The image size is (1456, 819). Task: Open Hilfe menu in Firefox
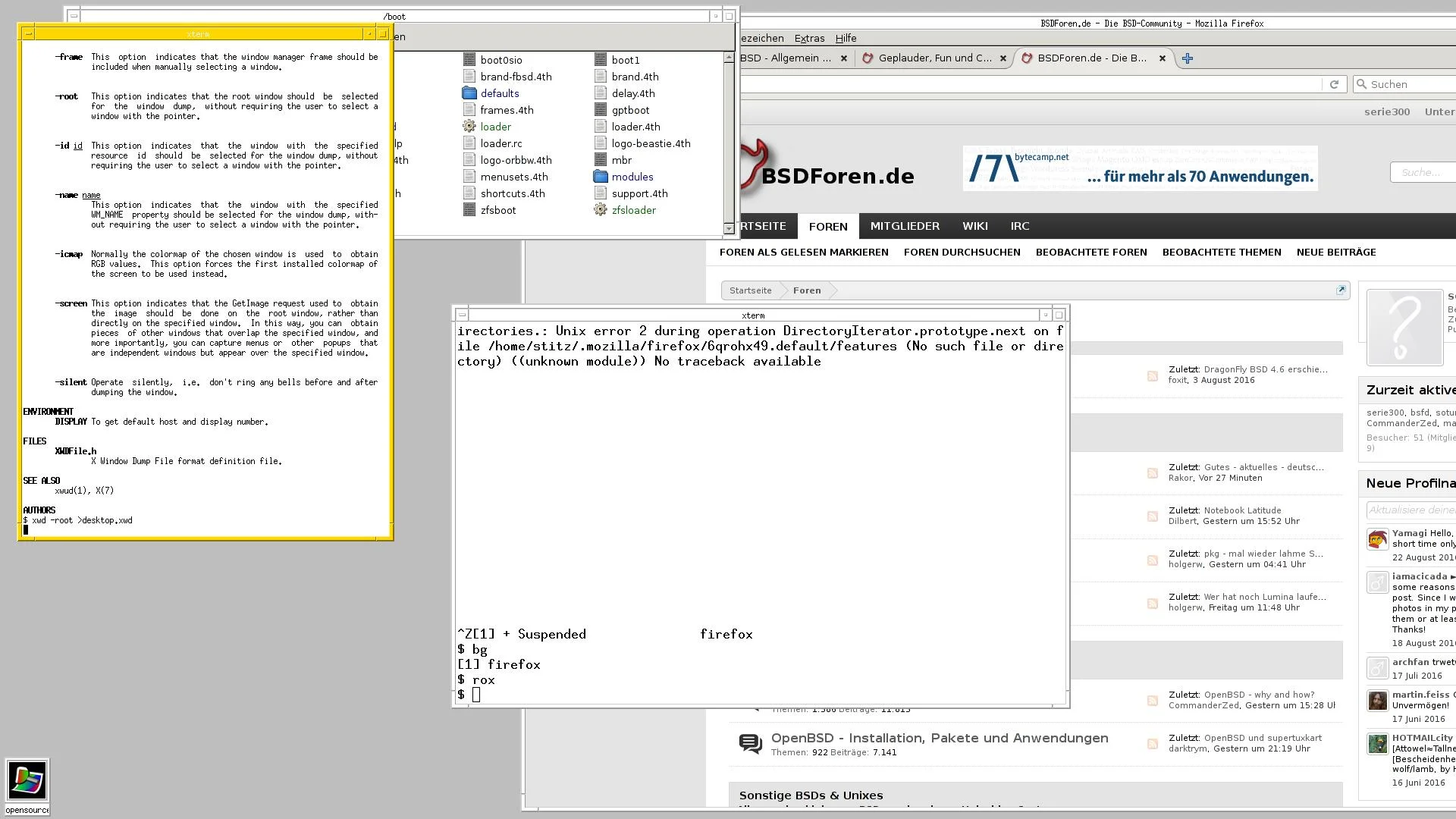click(846, 38)
